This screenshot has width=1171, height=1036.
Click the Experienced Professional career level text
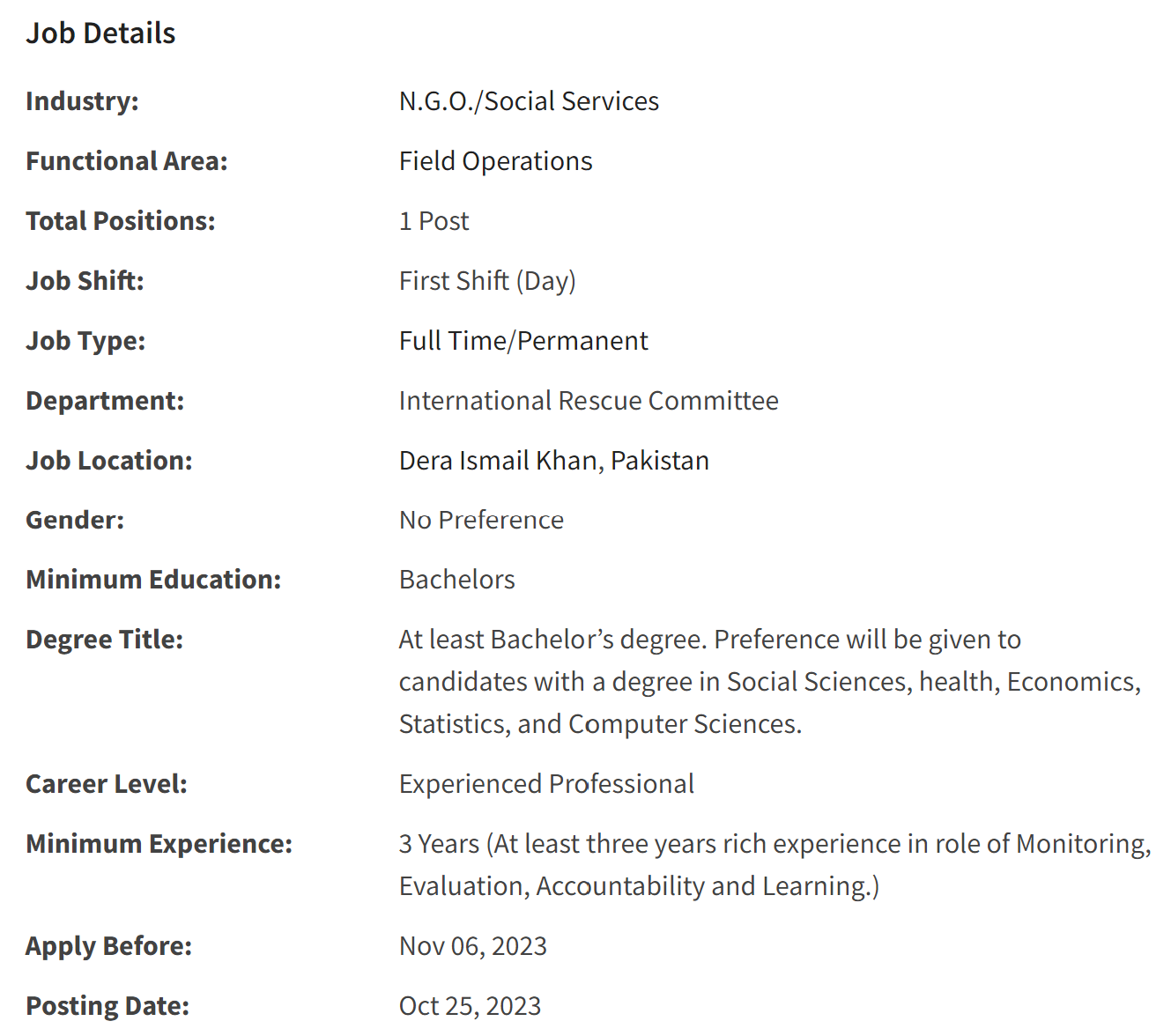point(546,784)
